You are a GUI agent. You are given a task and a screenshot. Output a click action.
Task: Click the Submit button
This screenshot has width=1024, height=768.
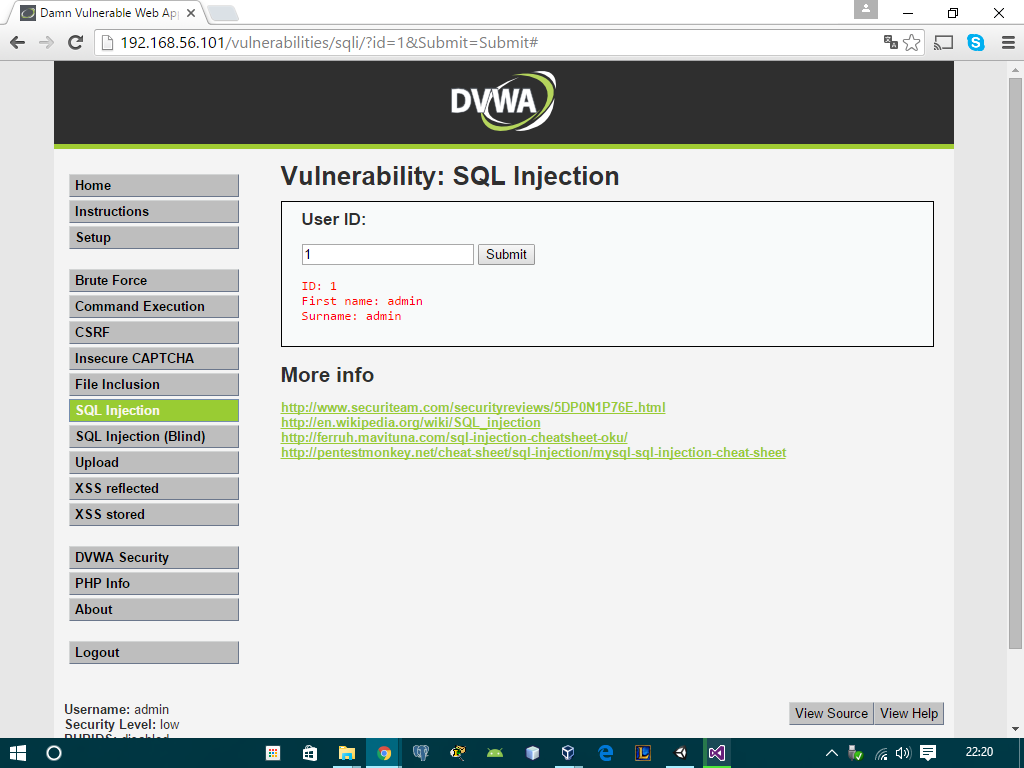point(505,254)
